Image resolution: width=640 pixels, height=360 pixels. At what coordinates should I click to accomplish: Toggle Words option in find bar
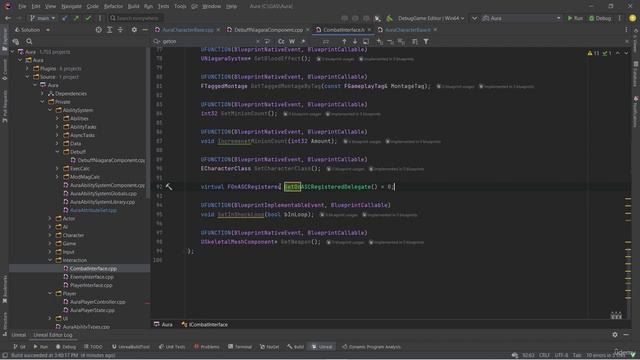coord(292,41)
